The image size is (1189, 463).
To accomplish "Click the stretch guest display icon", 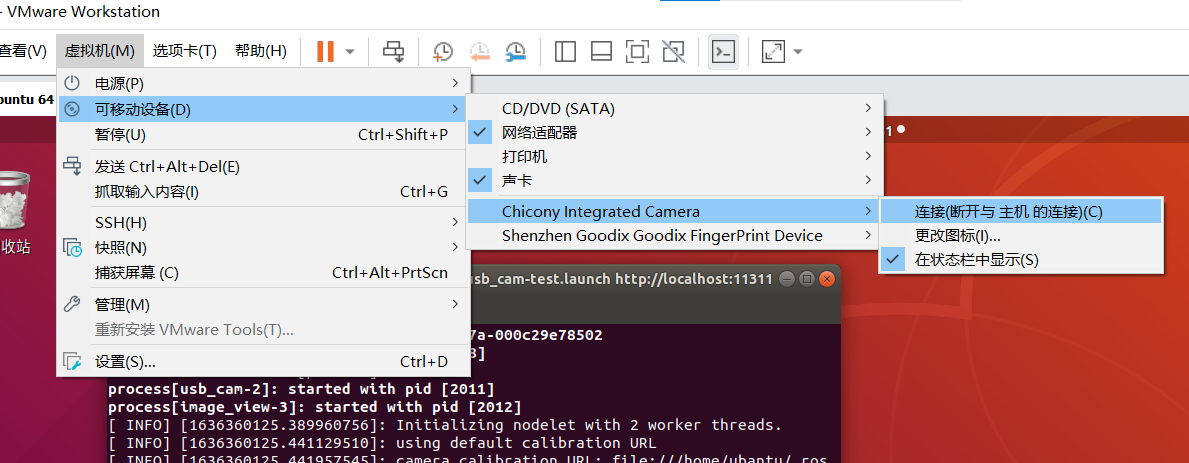I will point(773,52).
